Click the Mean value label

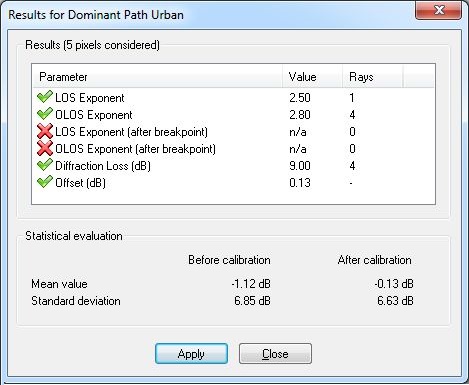click(x=59, y=284)
